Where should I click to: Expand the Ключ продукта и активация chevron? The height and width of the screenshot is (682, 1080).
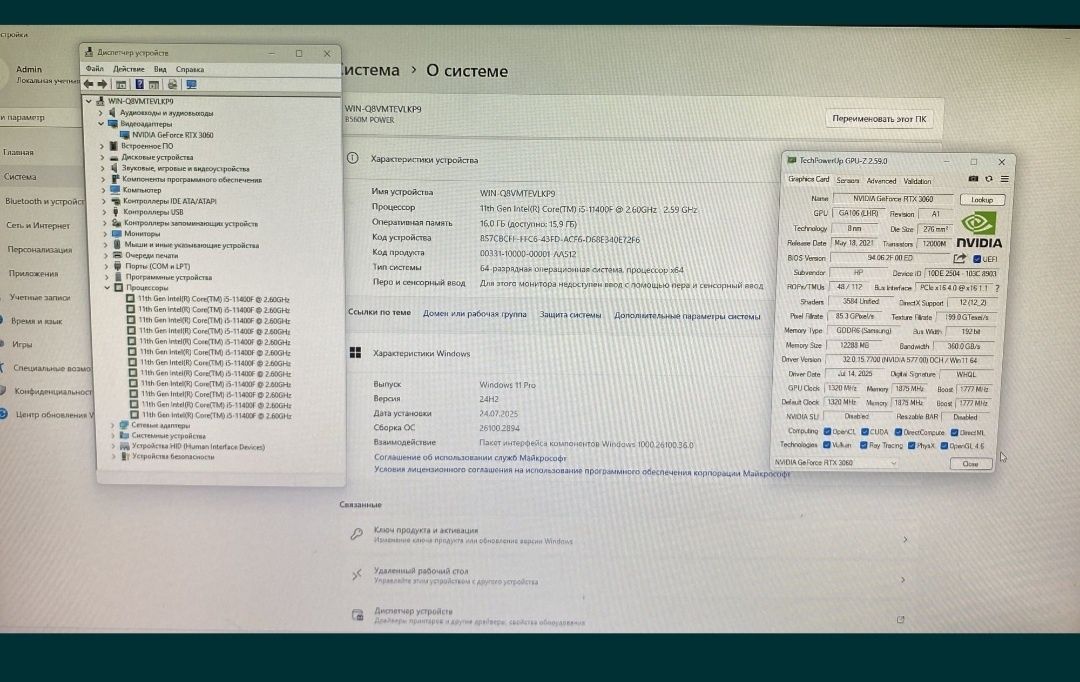coord(905,539)
